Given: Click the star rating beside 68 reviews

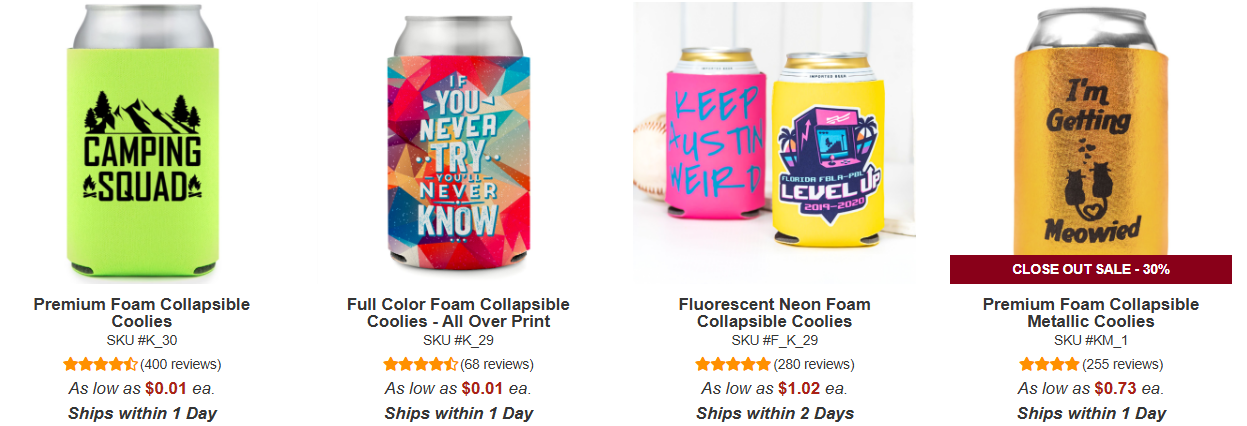Looking at the screenshot, I should coord(421,364).
